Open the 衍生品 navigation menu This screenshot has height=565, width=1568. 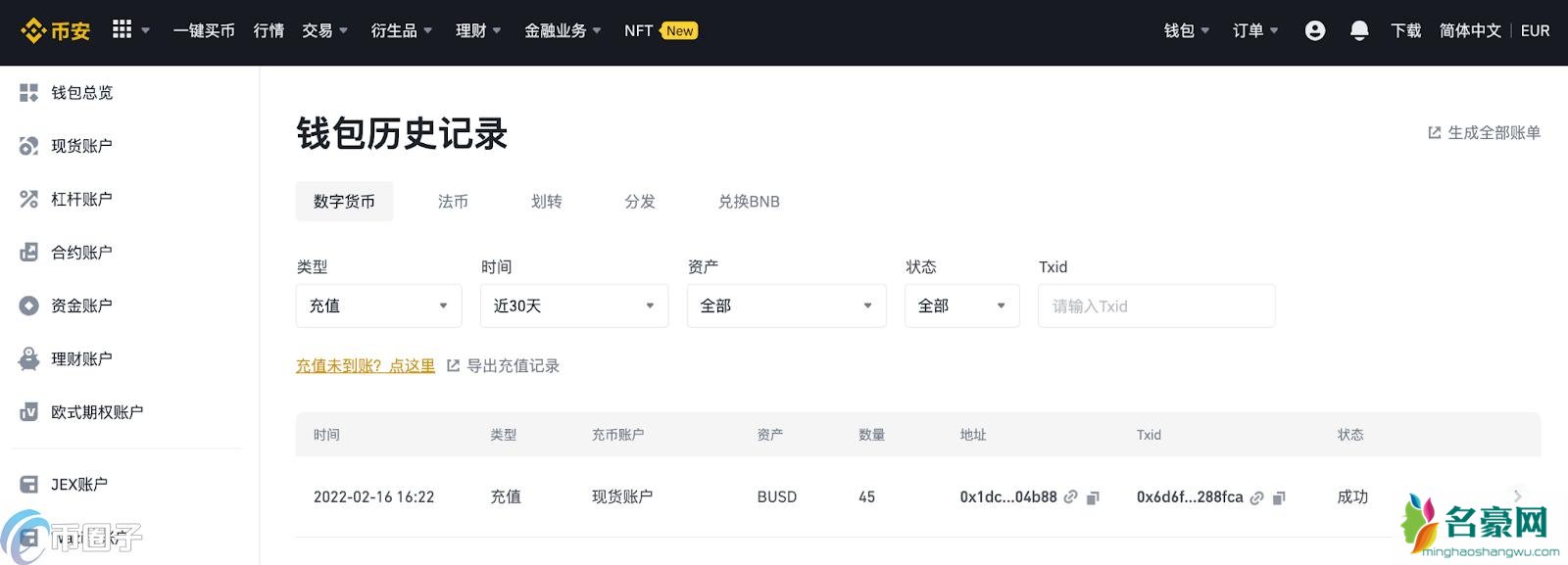401,31
